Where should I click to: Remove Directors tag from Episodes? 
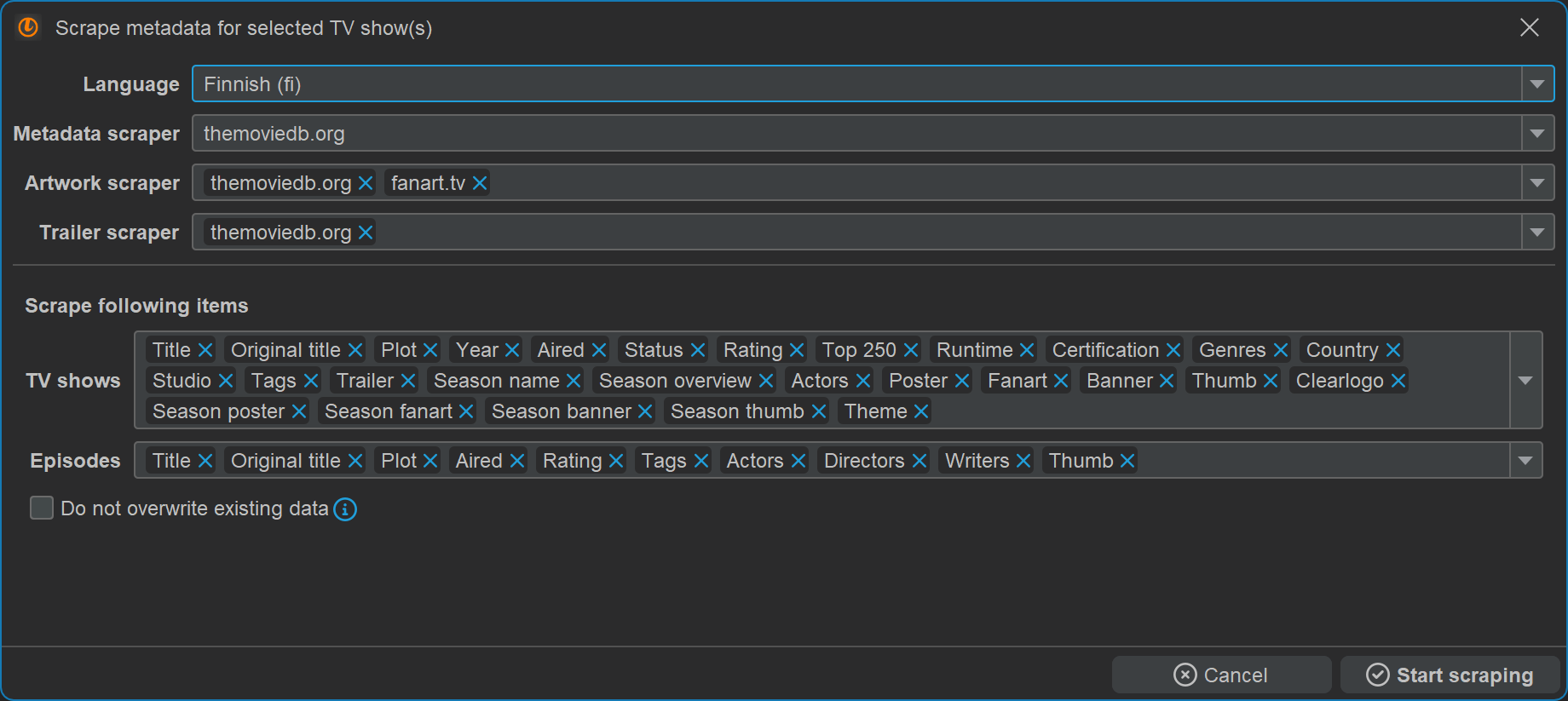pyautogui.click(x=919, y=461)
